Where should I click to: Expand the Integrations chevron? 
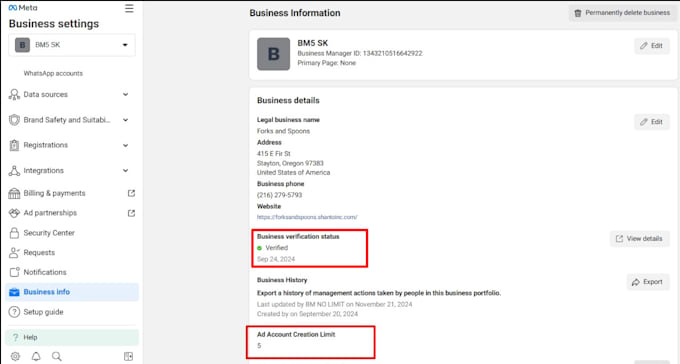[x=125, y=171]
